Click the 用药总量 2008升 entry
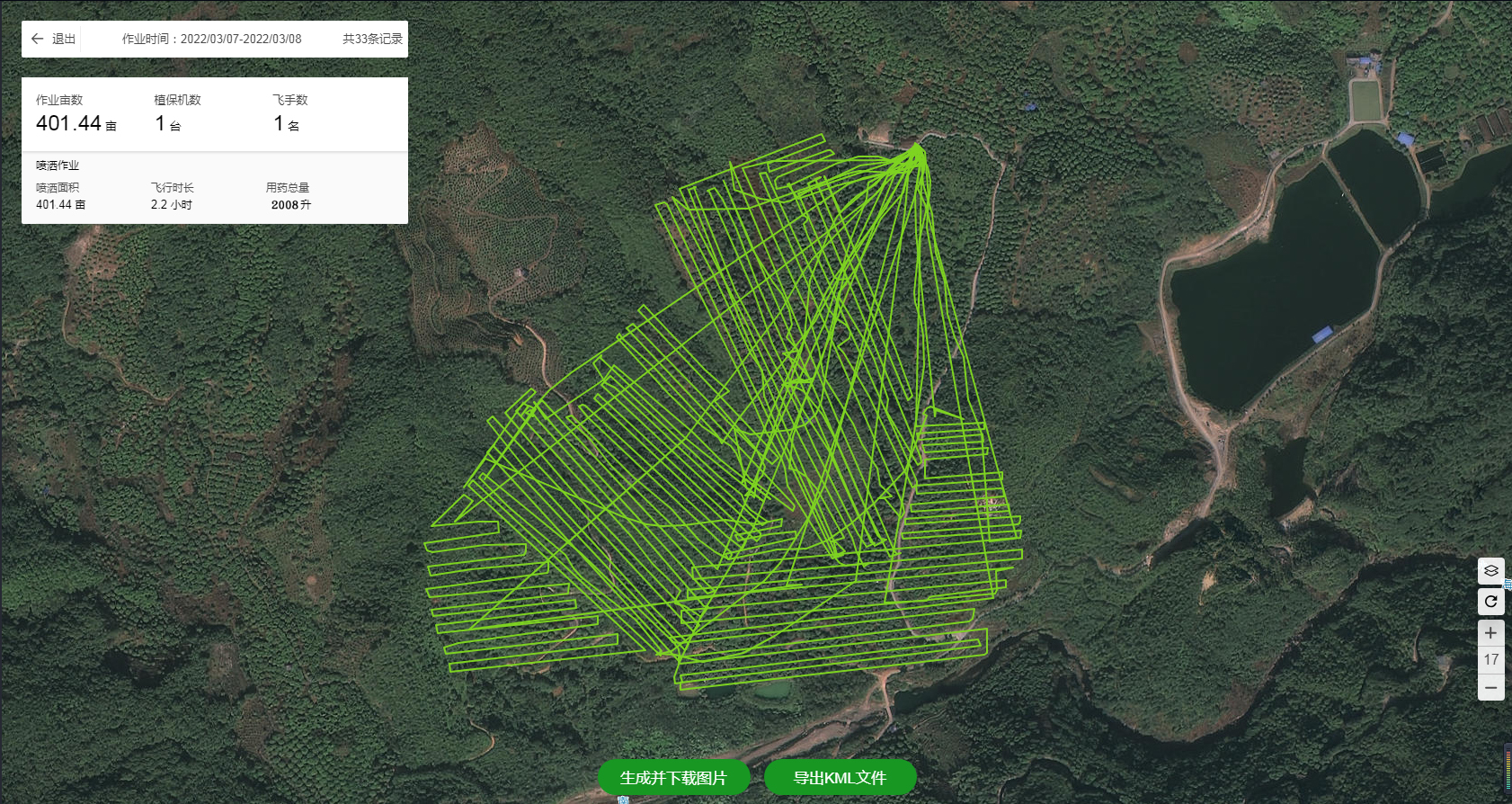The width and height of the screenshot is (1512, 804). (289, 196)
